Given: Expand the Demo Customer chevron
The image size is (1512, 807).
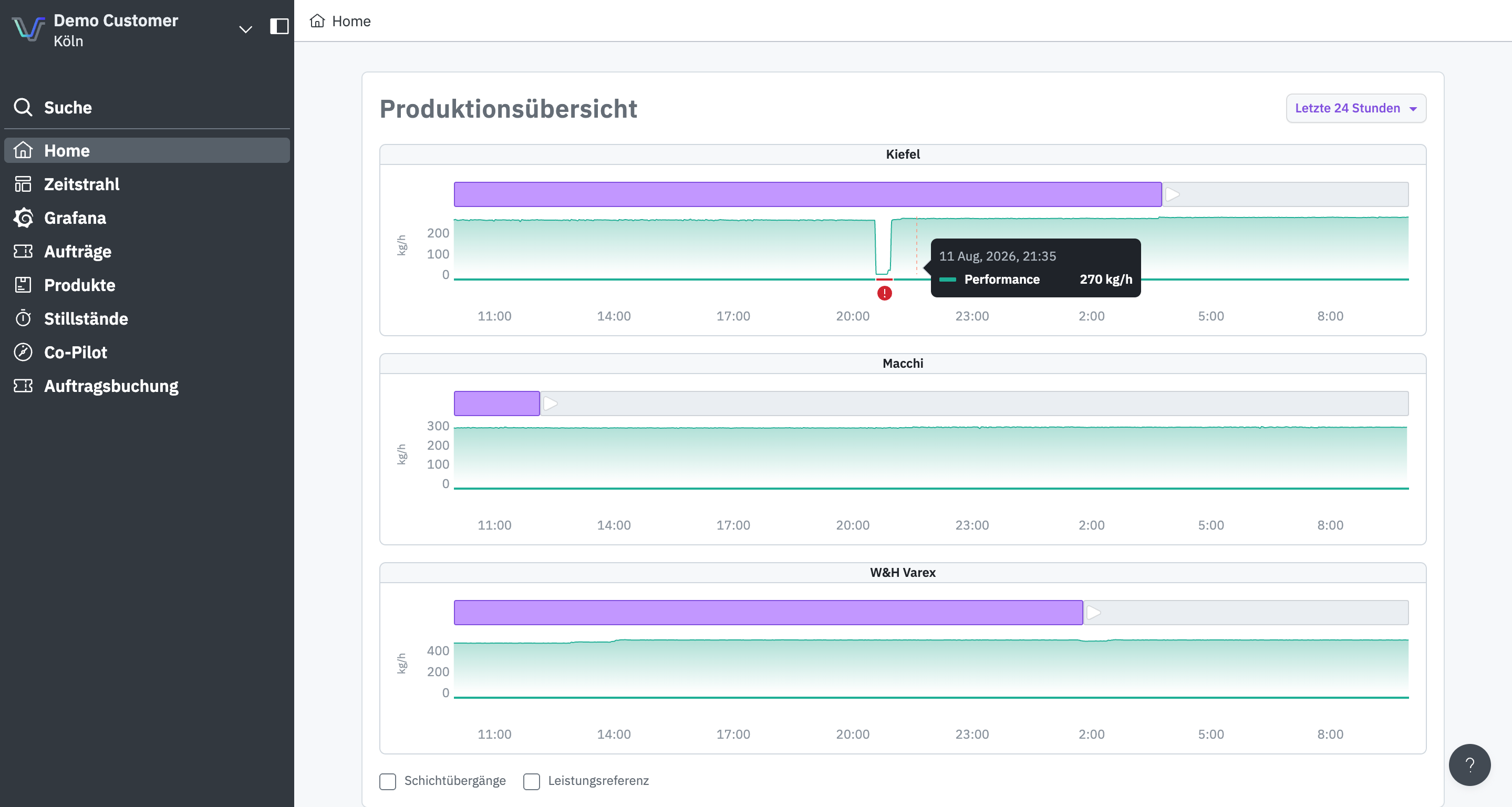Looking at the screenshot, I should tap(245, 29).
